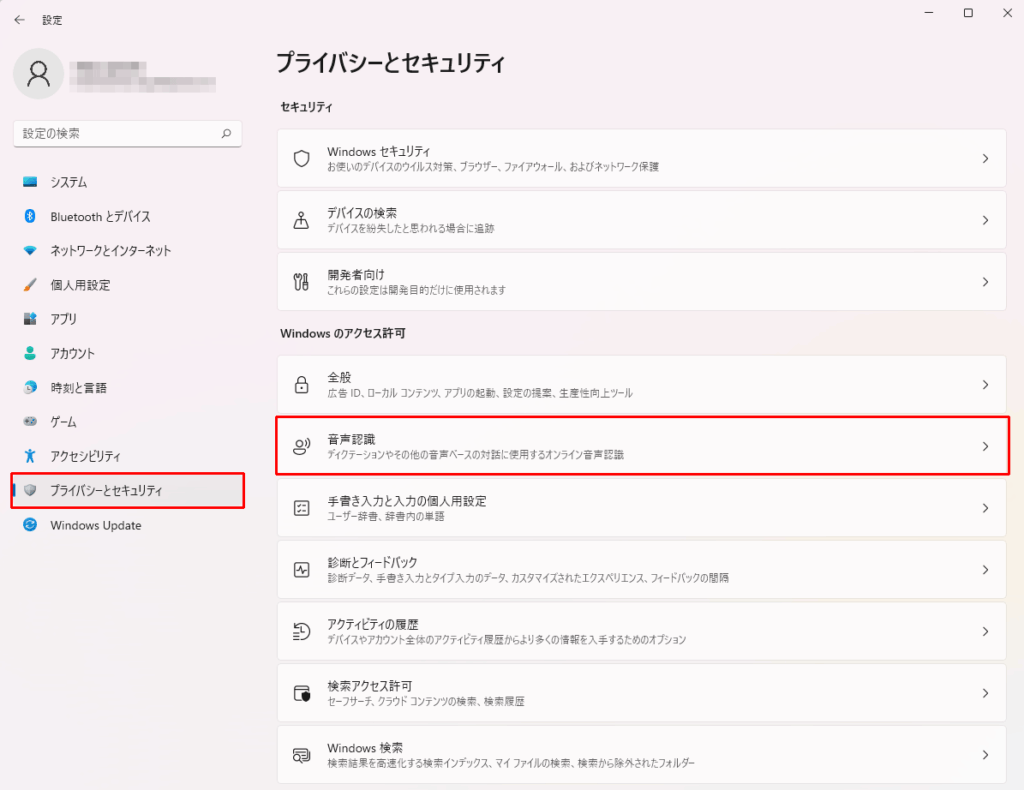Click the プライバシーとセキュリティ page heading
Image resolution: width=1024 pixels, height=790 pixels.
tap(391, 63)
